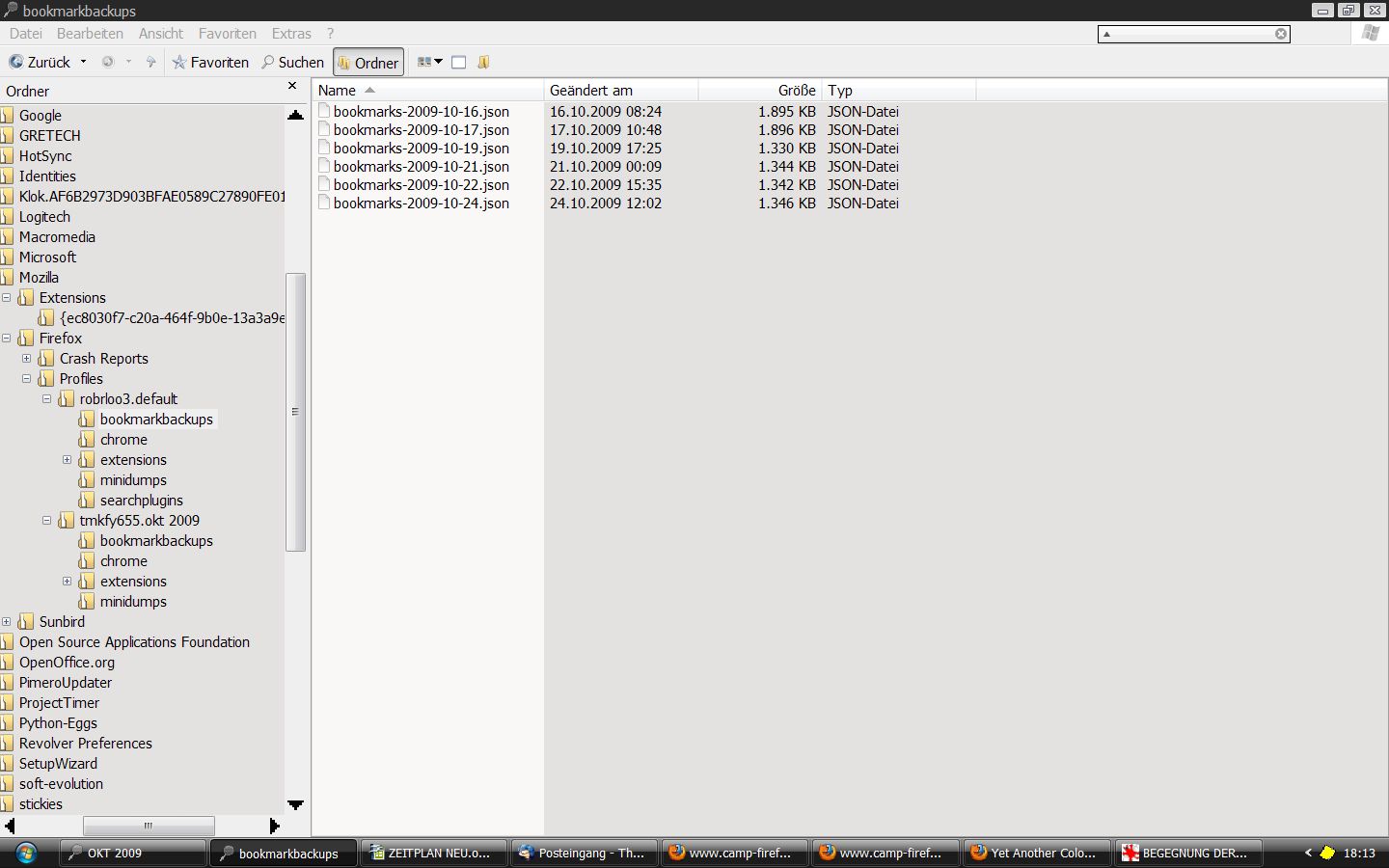Open the Extras menu
The image size is (1389, 868).
coord(290,33)
